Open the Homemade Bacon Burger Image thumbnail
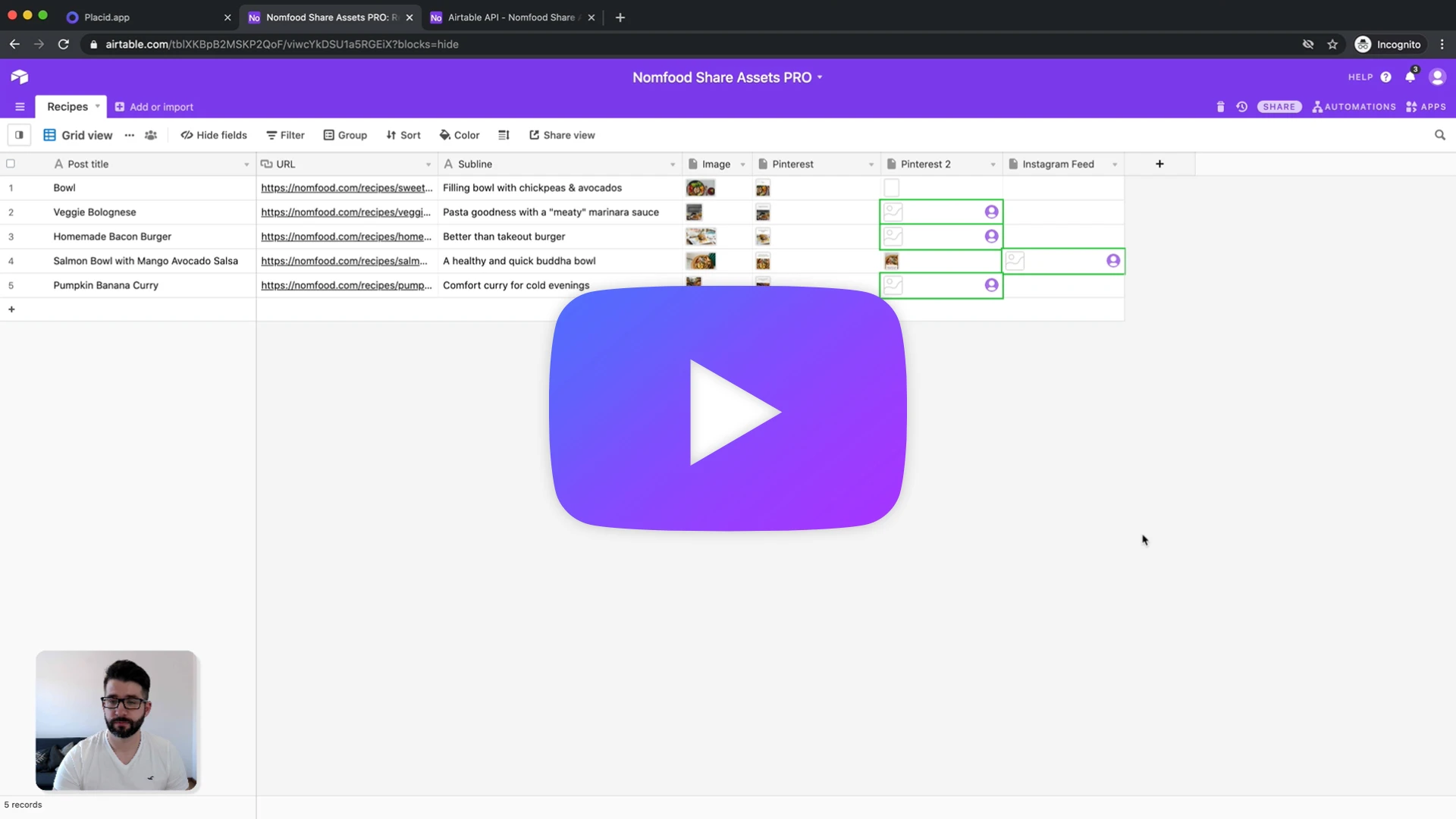This screenshot has height=819, width=1456. [701, 237]
